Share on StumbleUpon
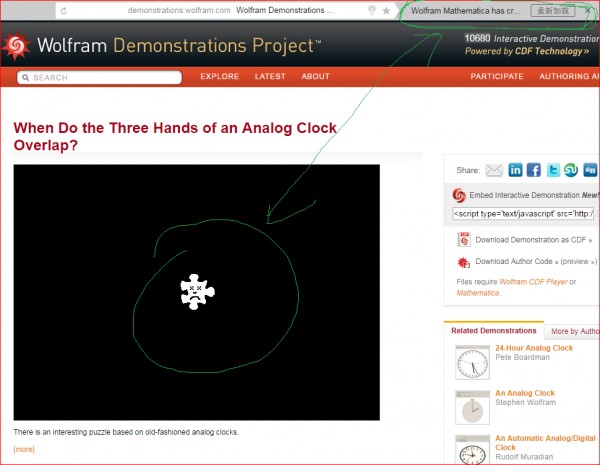The width and height of the screenshot is (600, 465). [571, 170]
